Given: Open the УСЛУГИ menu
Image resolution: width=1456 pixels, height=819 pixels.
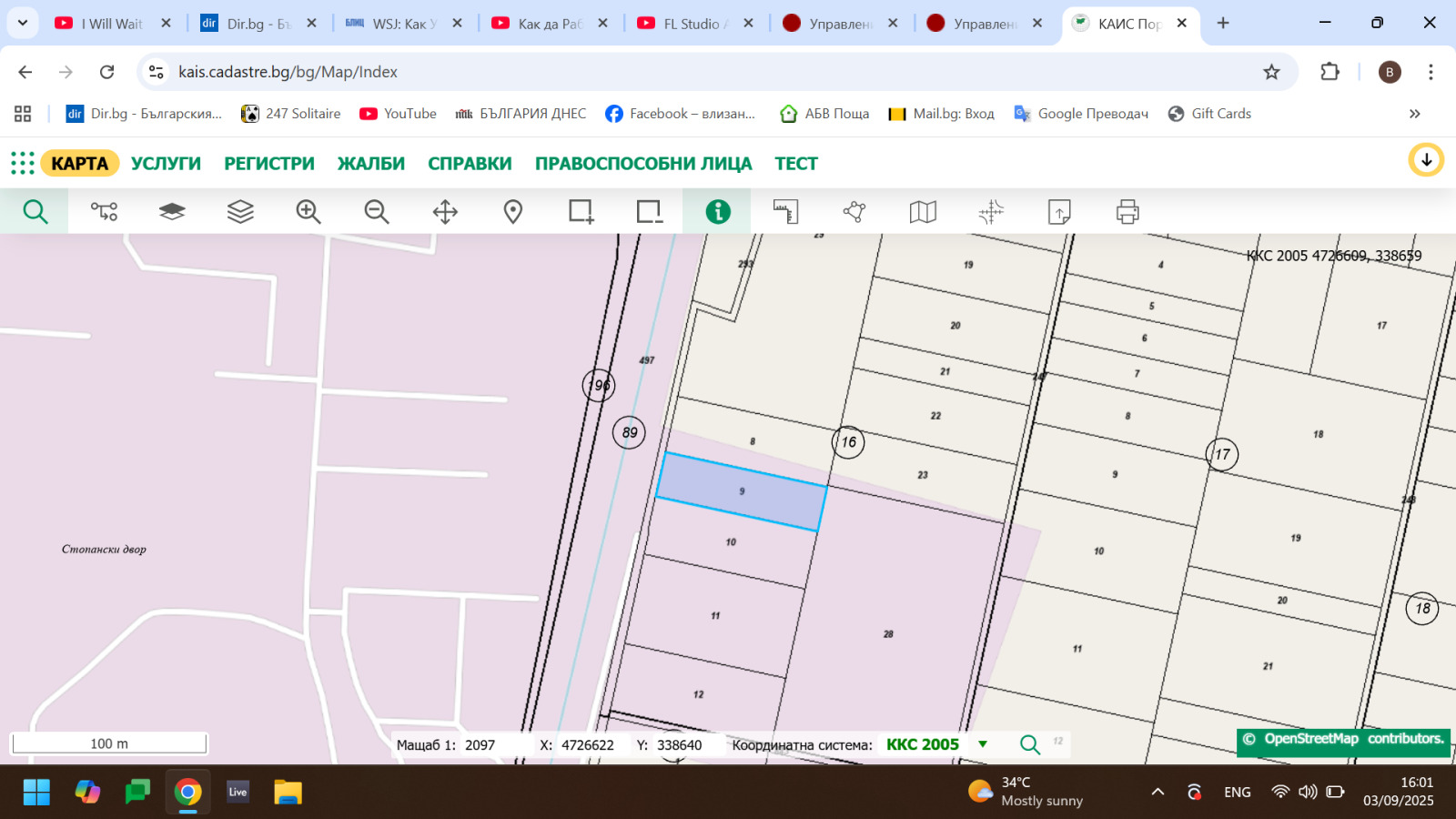Looking at the screenshot, I should (166, 164).
